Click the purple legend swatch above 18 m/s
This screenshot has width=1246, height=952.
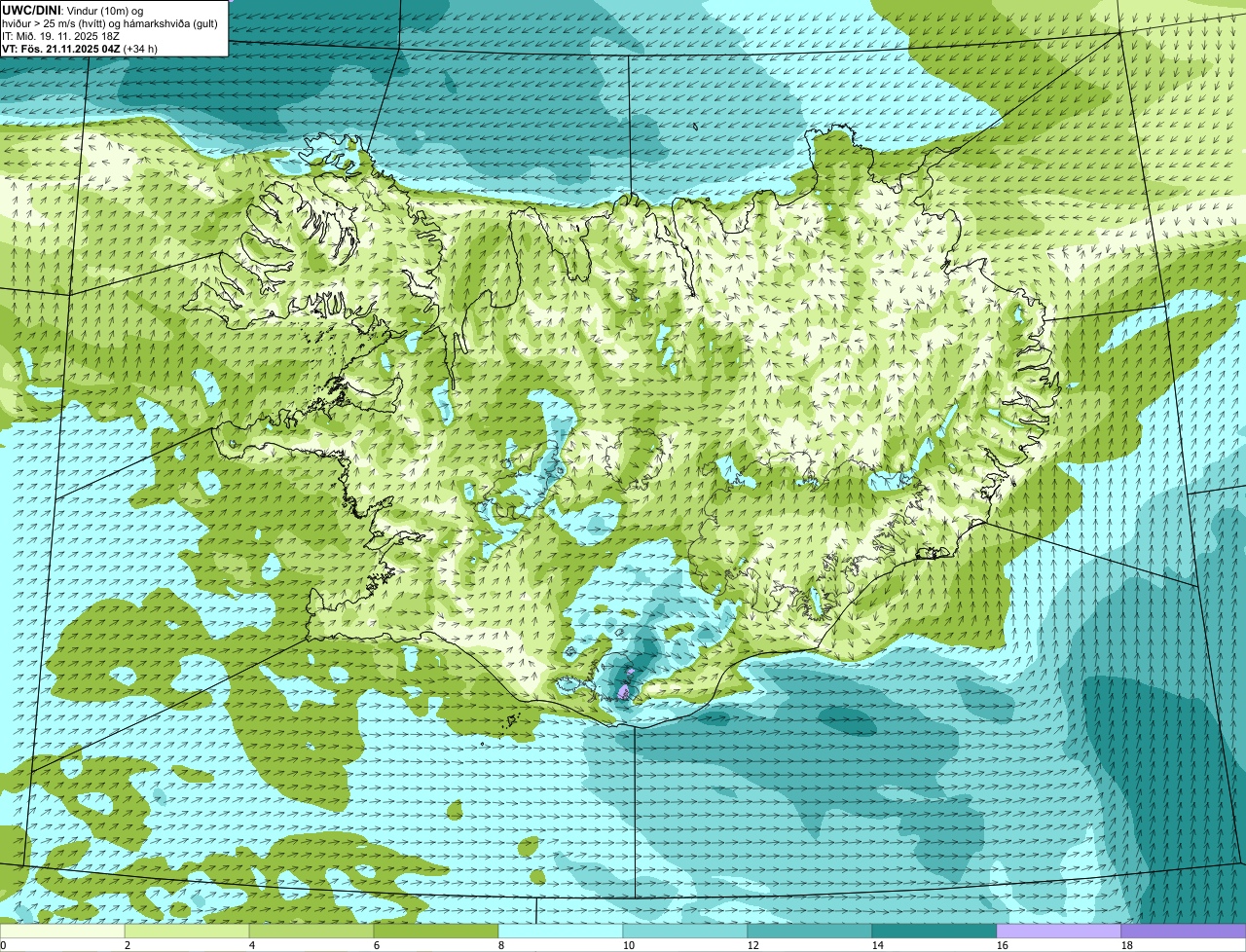tap(1184, 932)
